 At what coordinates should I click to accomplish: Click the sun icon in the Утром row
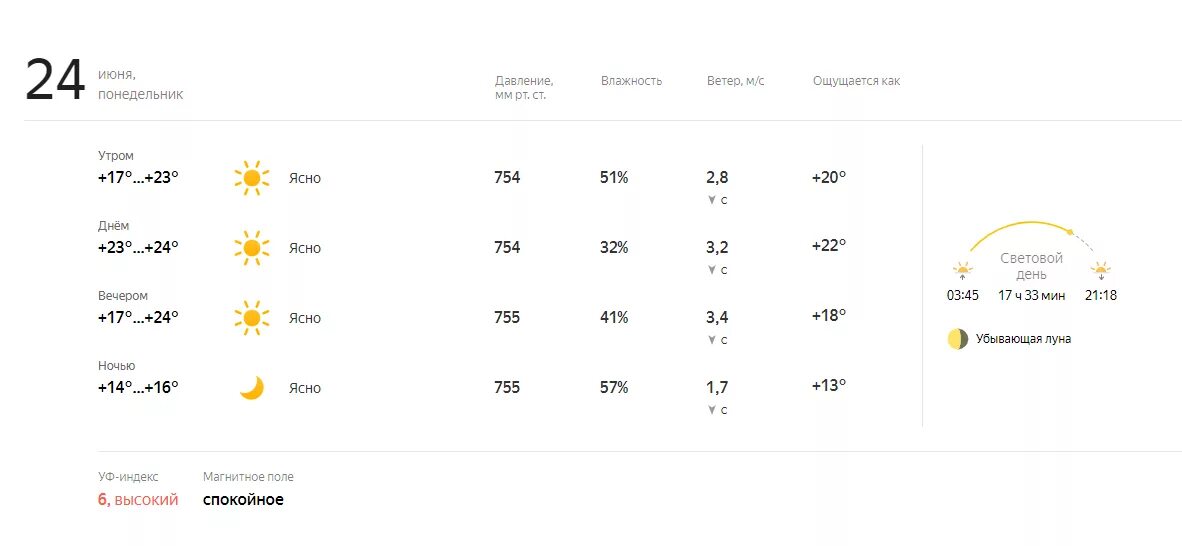click(x=251, y=178)
